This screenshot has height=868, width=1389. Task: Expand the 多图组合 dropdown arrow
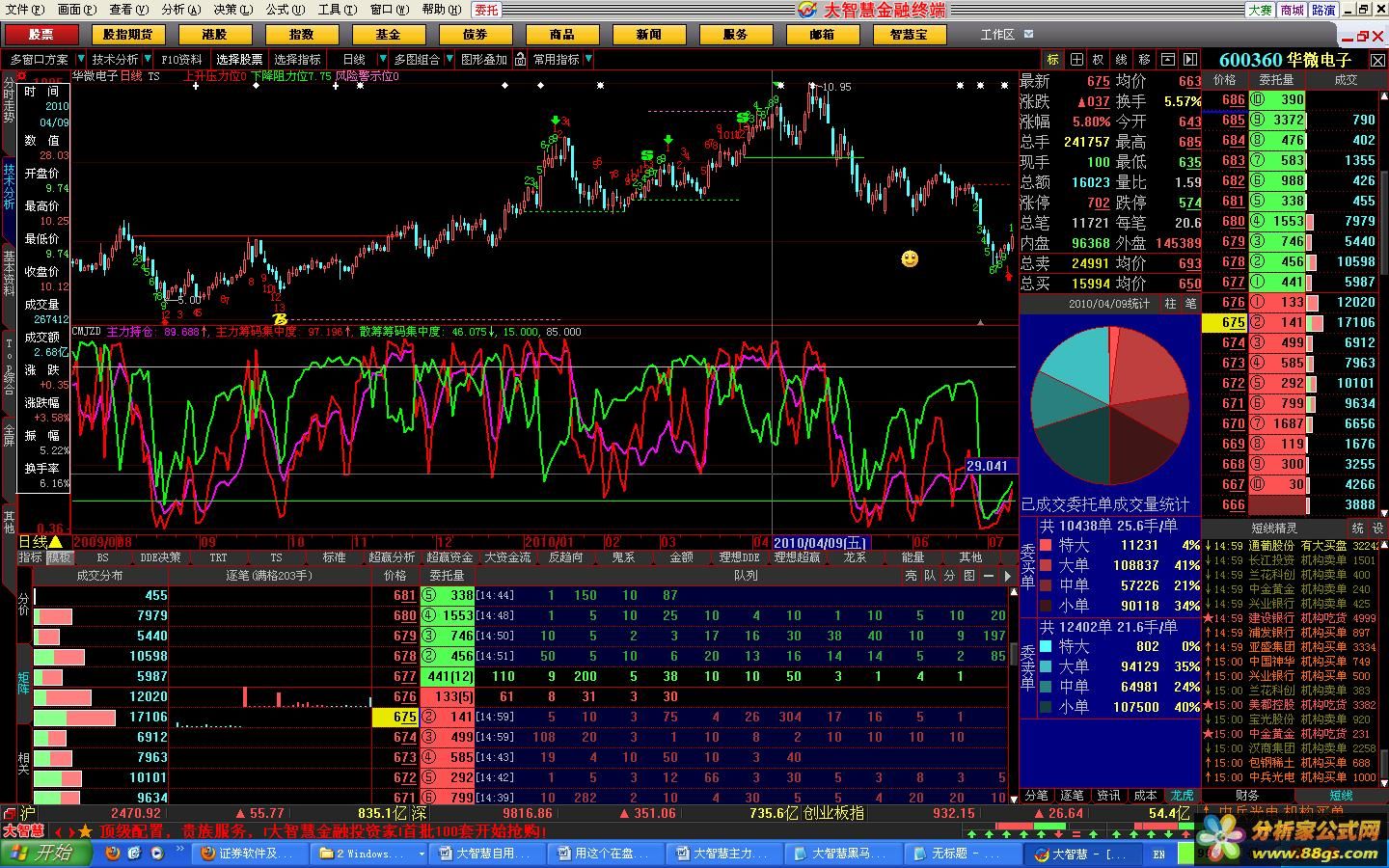tap(449, 59)
